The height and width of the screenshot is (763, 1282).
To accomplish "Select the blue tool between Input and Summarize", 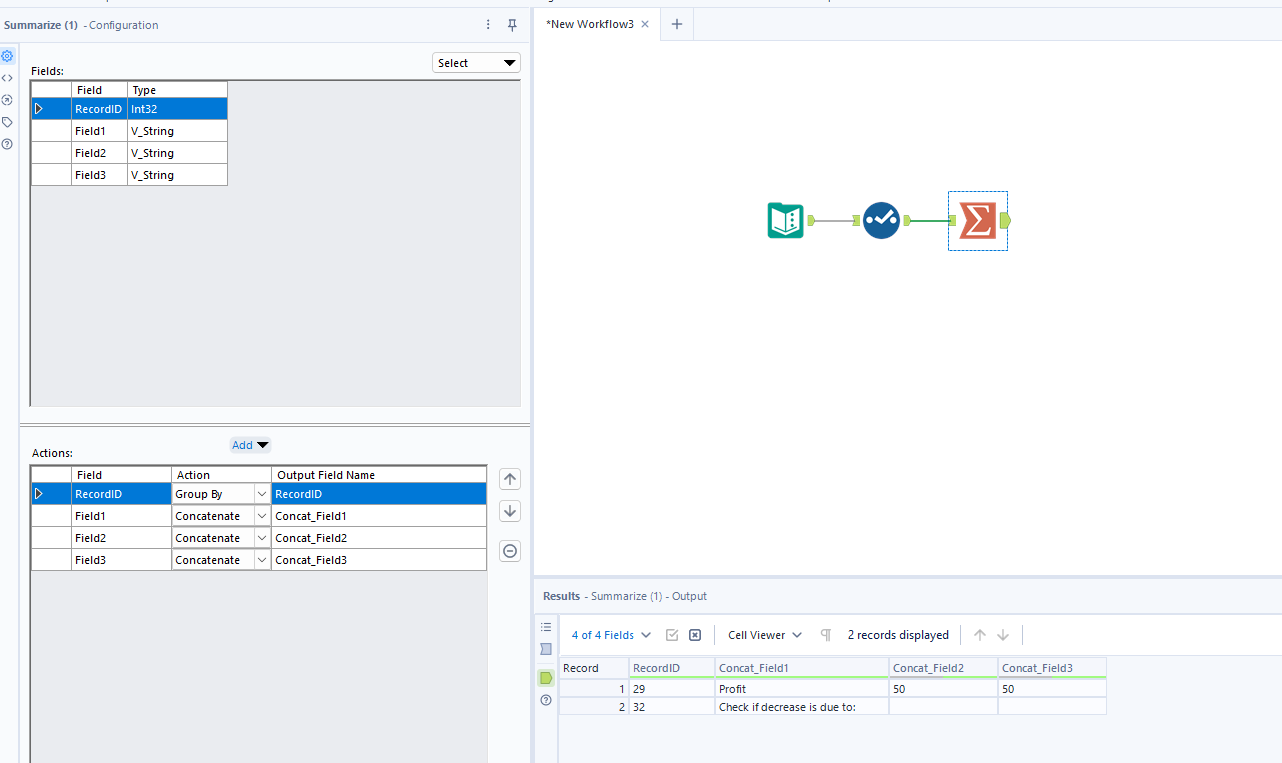I will coord(881,220).
